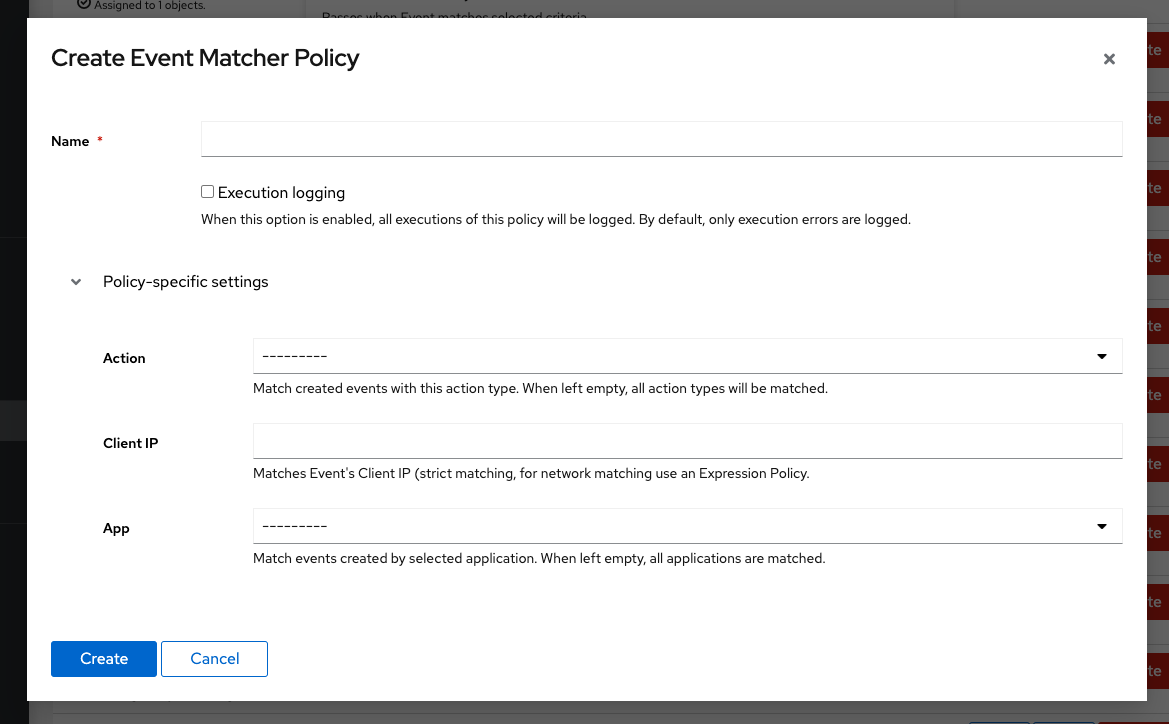The width and height of the screenshot is (1169, 724).
Task: Enable the Execution logging checkbox
Action: click(208, 192)
